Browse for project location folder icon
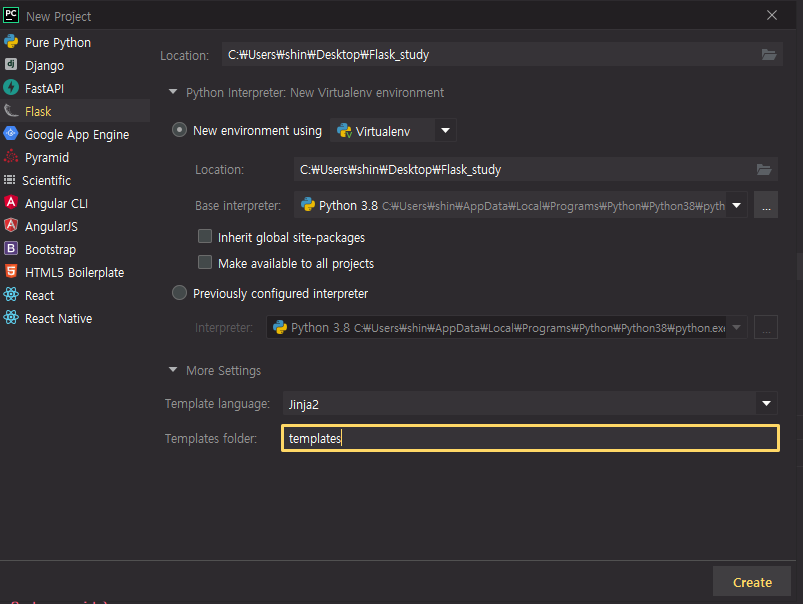This screenshot has height=604, width=803. pyautogui.click(x=769, y=54)
